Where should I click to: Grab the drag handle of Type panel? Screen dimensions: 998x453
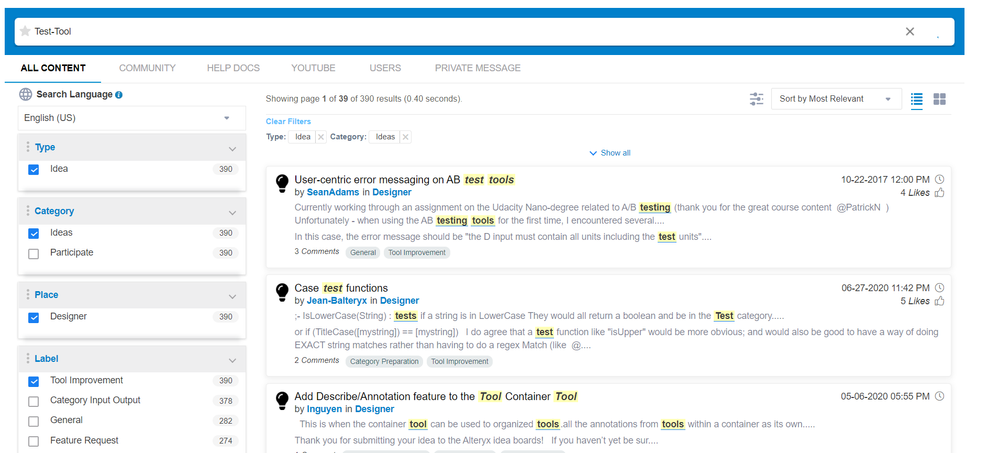[27, 147]
